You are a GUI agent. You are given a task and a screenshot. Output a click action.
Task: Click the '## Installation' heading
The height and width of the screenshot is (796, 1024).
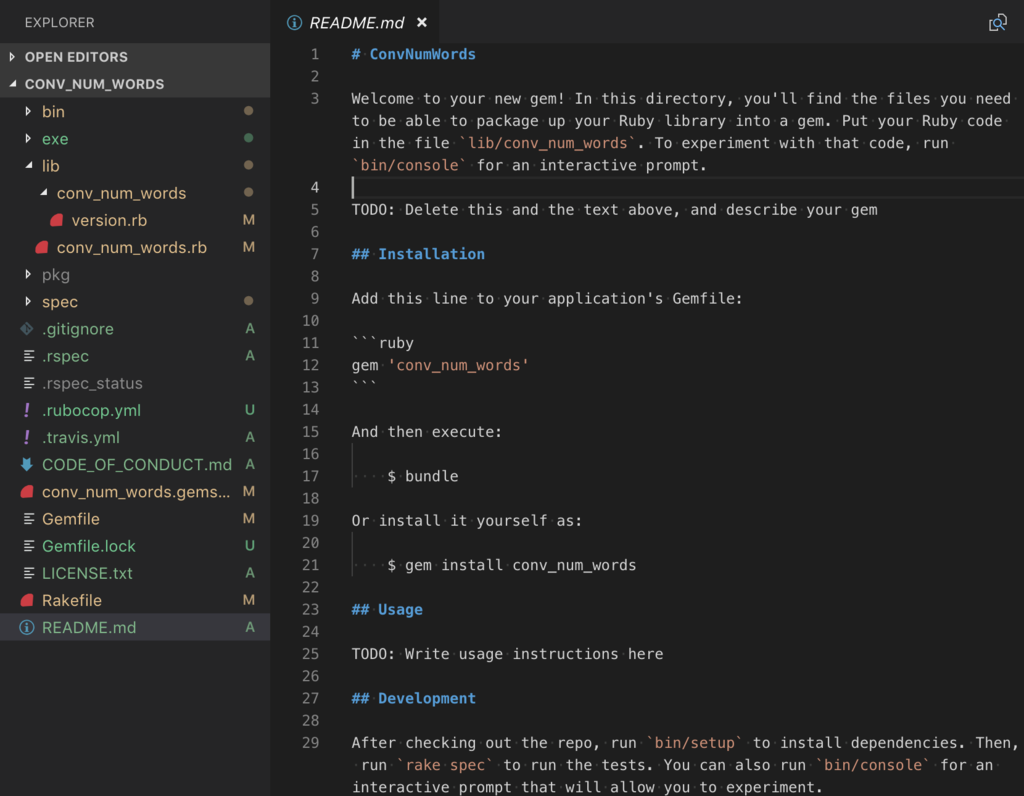coord(418,254)
